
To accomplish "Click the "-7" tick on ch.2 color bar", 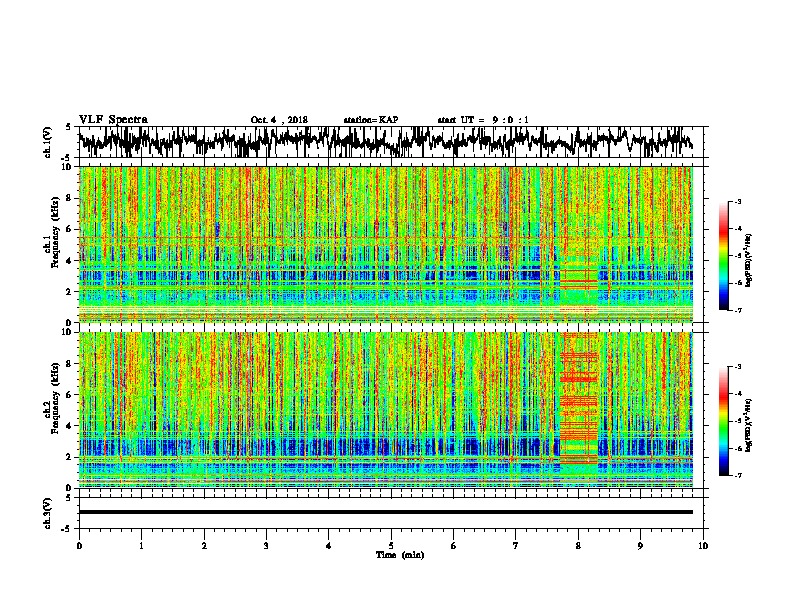I will tap(738, 475).
